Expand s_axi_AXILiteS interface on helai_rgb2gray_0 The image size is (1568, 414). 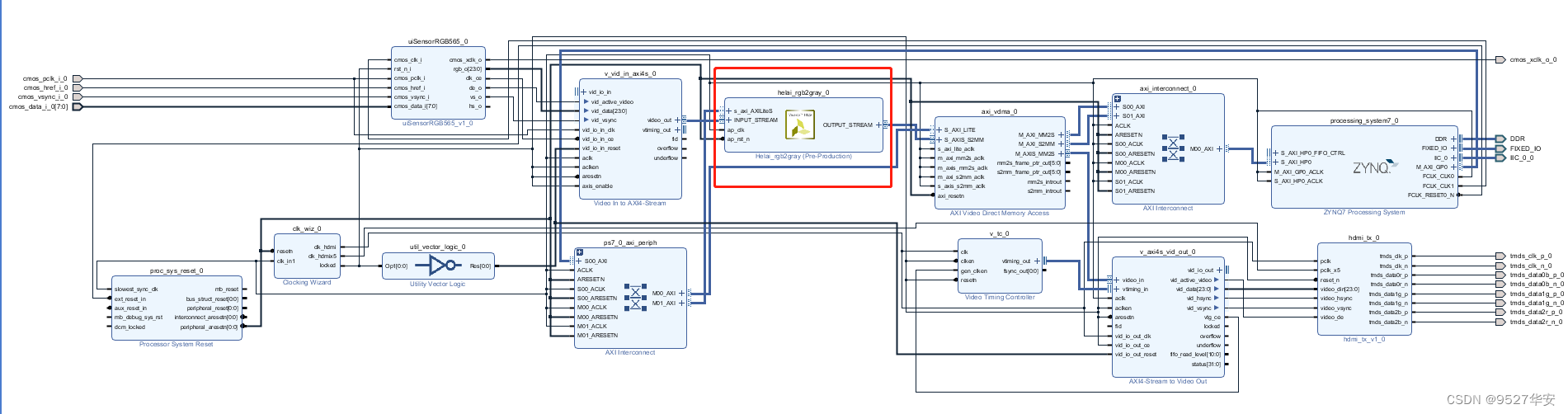click(729, 111)
